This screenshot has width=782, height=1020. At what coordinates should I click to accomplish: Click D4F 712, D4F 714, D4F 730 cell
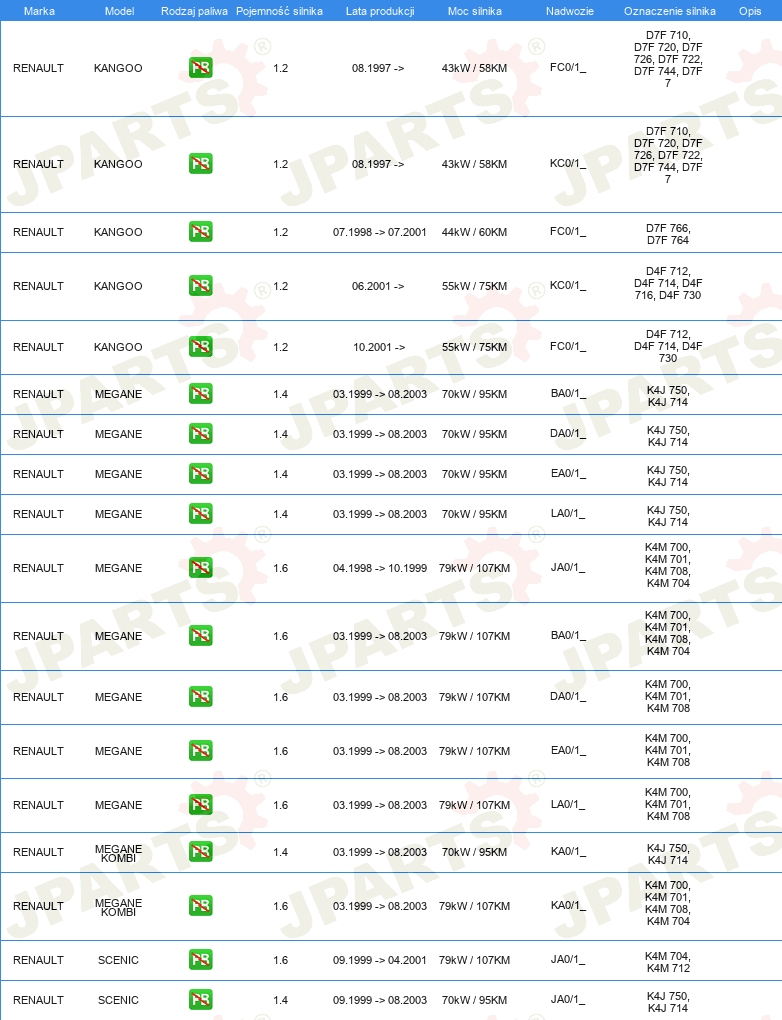pos(668,346)
